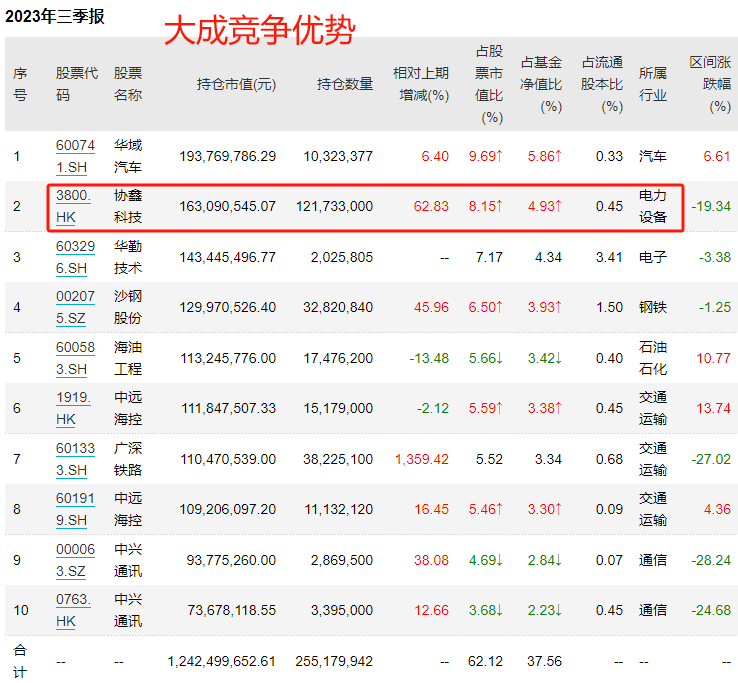Select change value 1,359.42
Viewport: 738px width, 683px height.
tap(422, 459)
